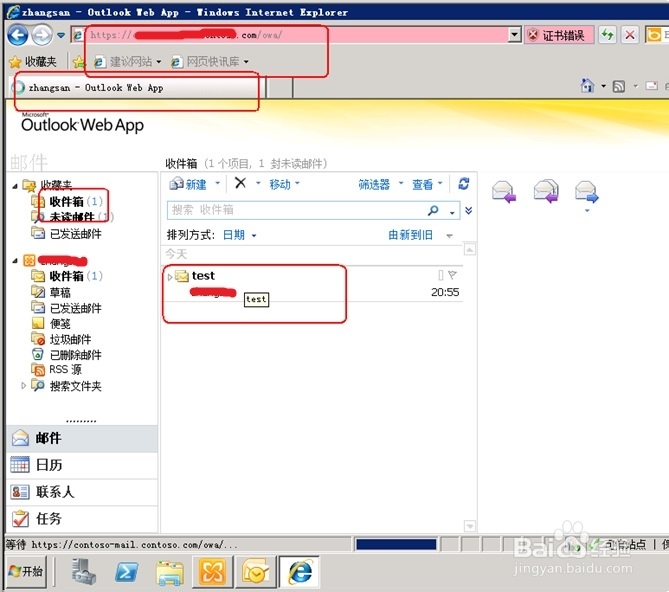Expand the test conversation triangle
This screenshot has height=592, width=669.
click(x=169, y=277)
